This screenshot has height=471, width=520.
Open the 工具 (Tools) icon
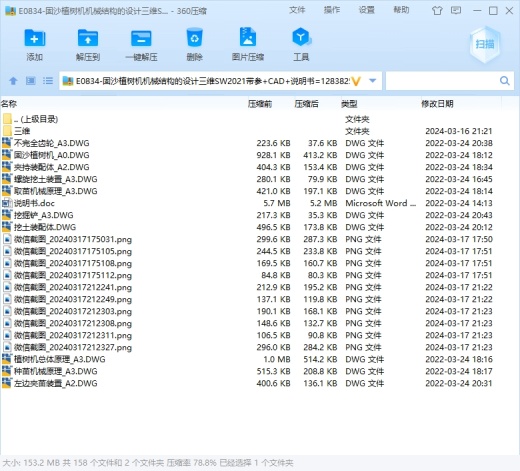tap(301, 37)
